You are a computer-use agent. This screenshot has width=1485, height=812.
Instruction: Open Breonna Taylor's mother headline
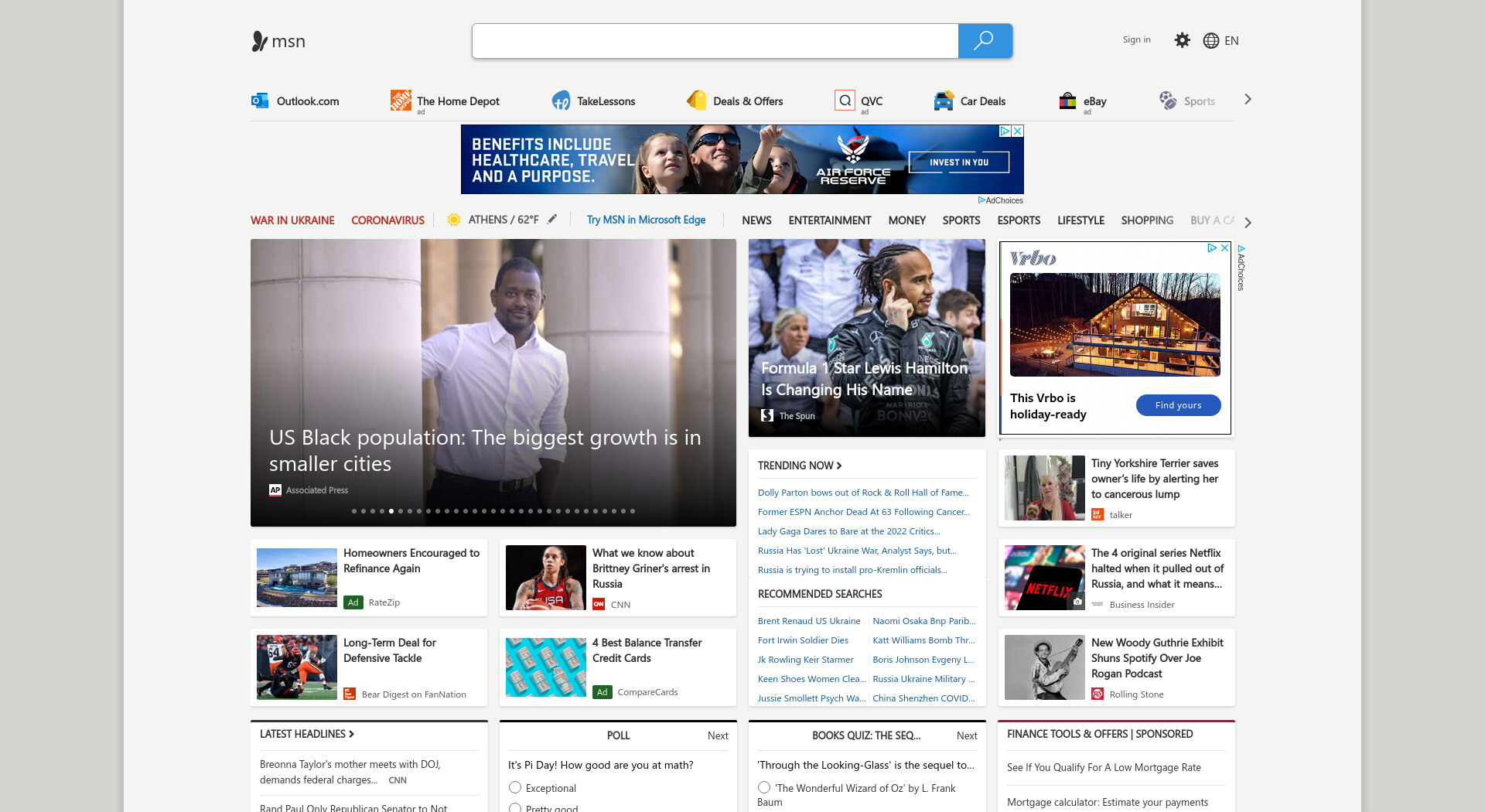pyautogui.click(x=350, y=772)
